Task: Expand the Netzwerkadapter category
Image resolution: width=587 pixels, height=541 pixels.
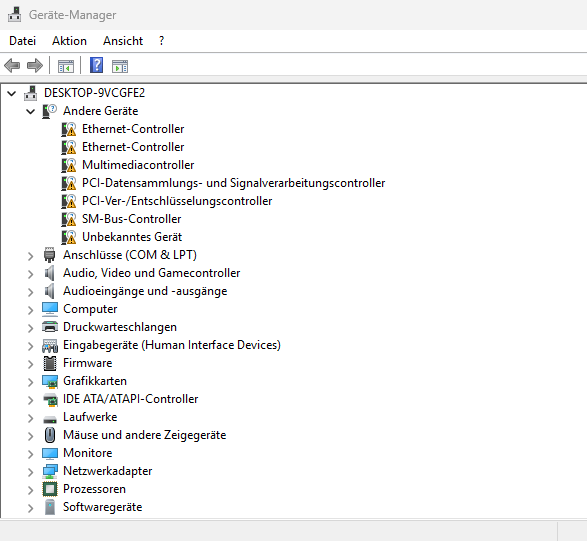Action: coord(31,472)
